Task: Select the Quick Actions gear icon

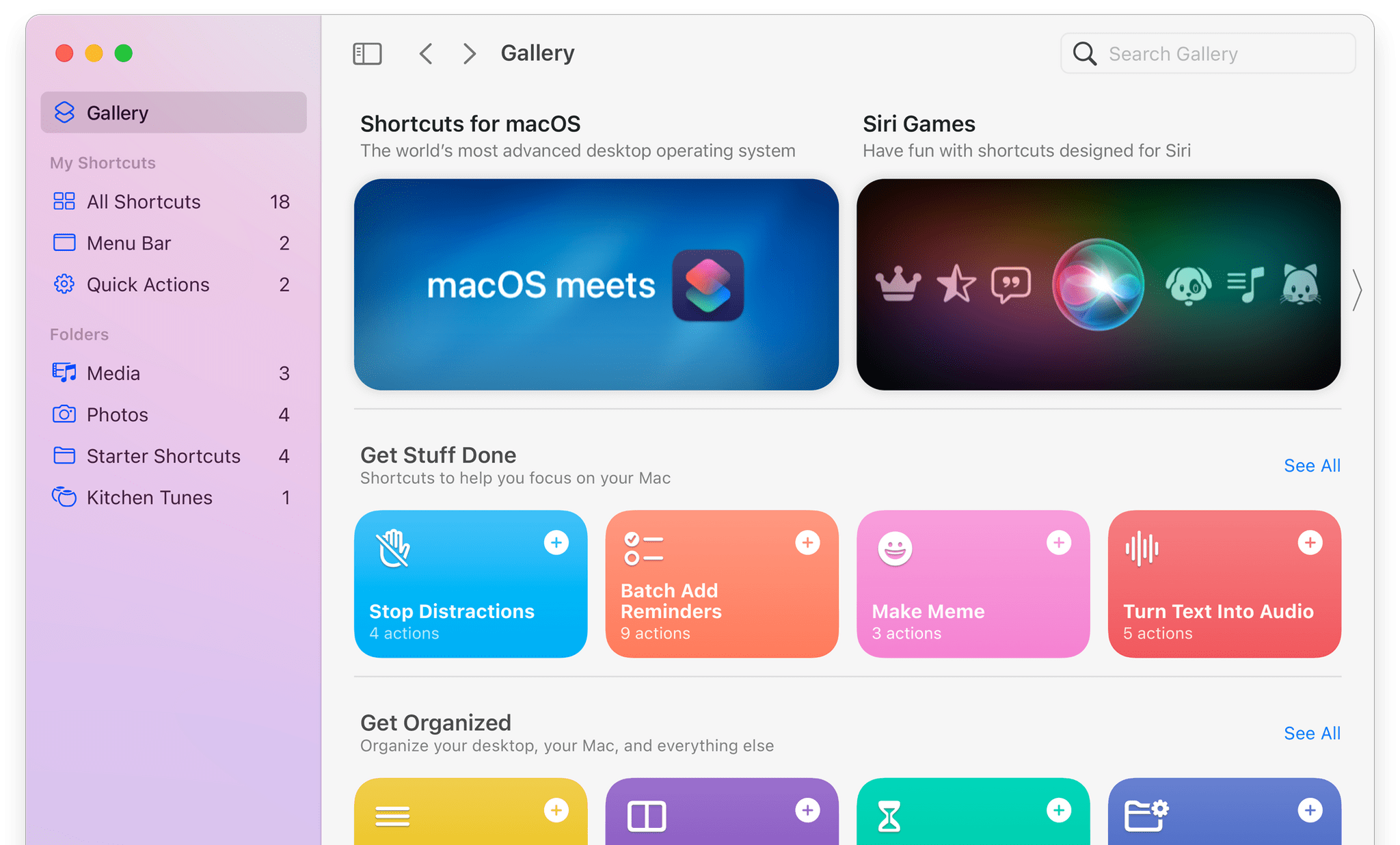Action: pyautogui.click(x=62, y=283)
